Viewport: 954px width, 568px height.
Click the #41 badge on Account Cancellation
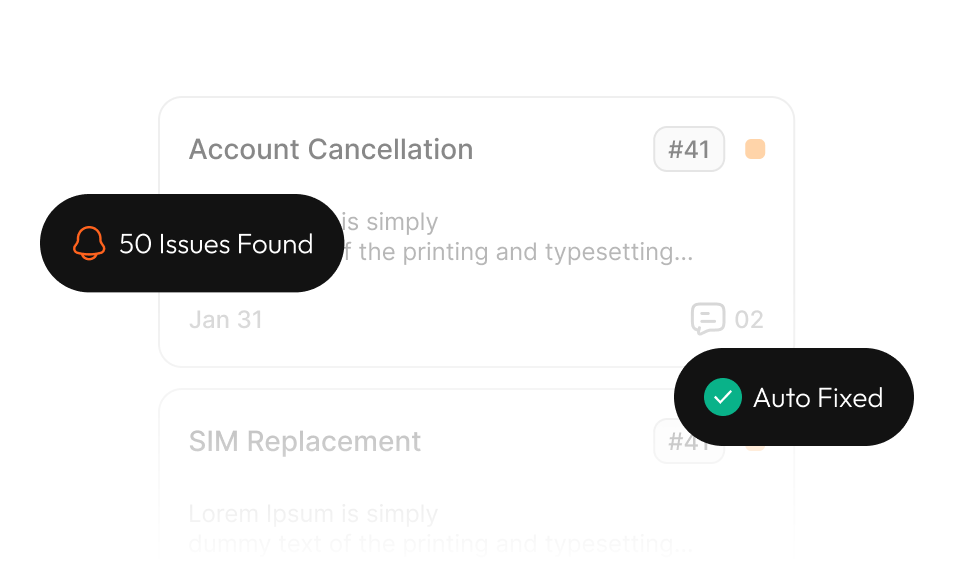(x=689, y=150)
